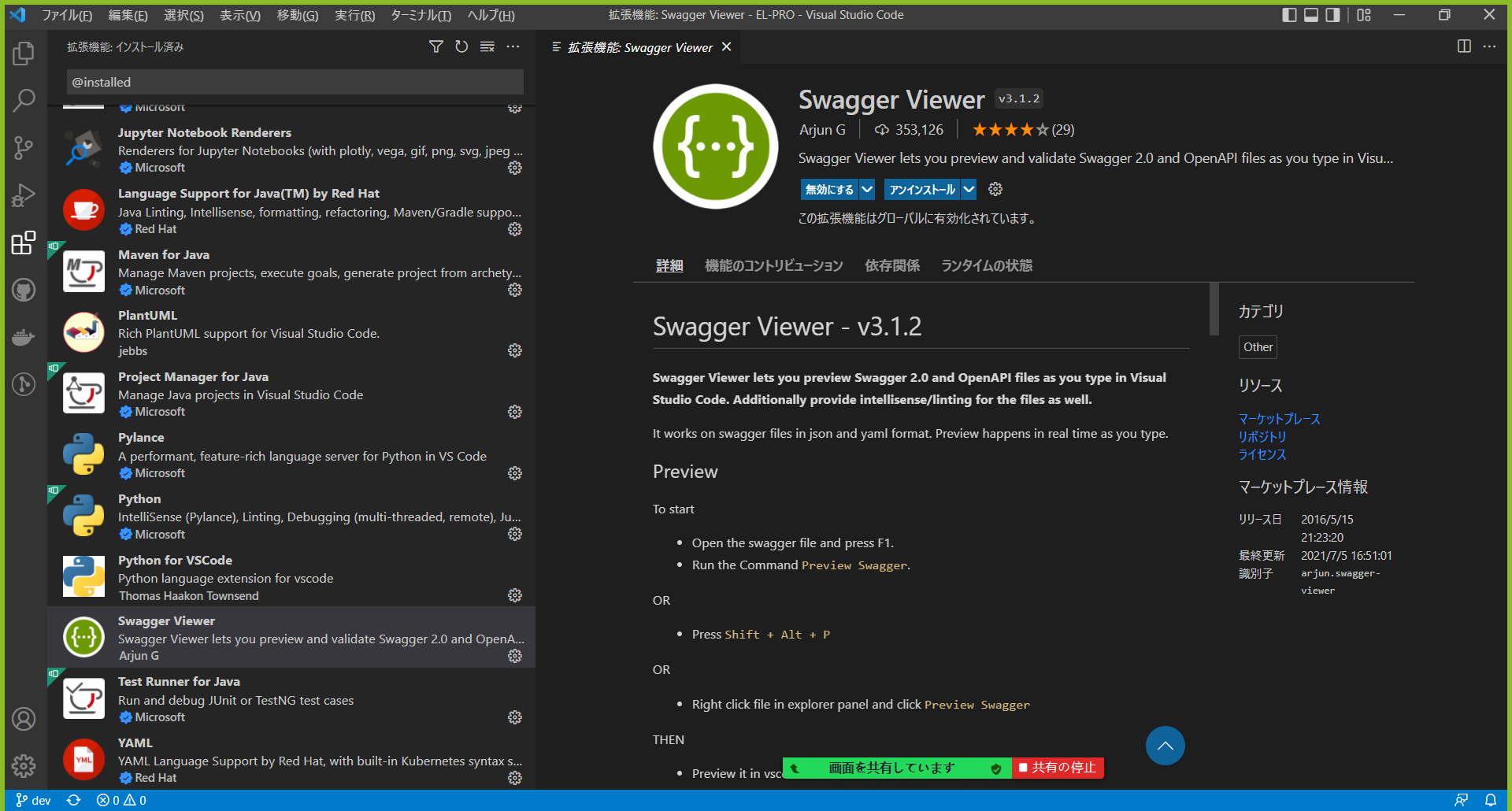Open the Docker view in the activity bar
This screenshot has height=811, width=1512.
pos(24,337)
